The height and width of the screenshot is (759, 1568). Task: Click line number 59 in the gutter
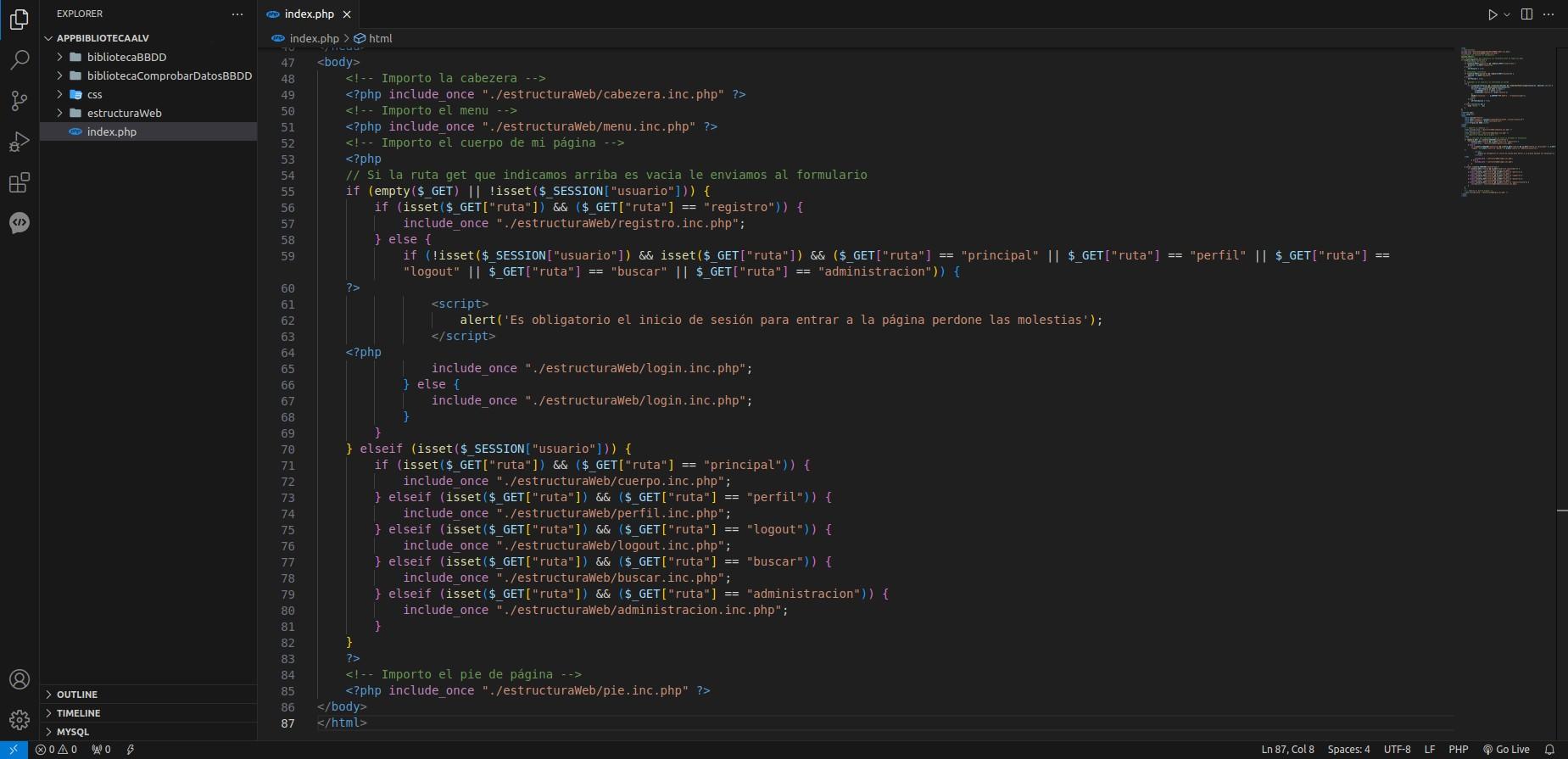pyautogui.click(x=288, y=256)
